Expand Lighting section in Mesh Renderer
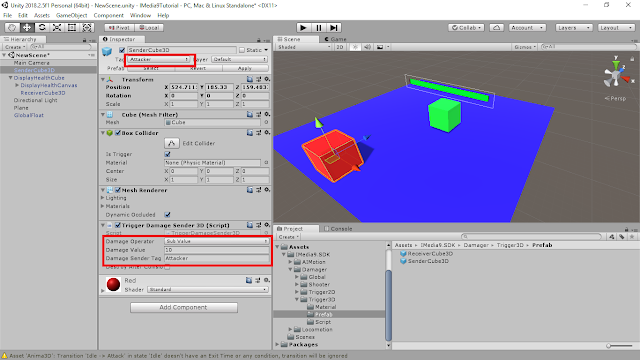Viewport: 640px width, 360px height. tap(103, 198)
